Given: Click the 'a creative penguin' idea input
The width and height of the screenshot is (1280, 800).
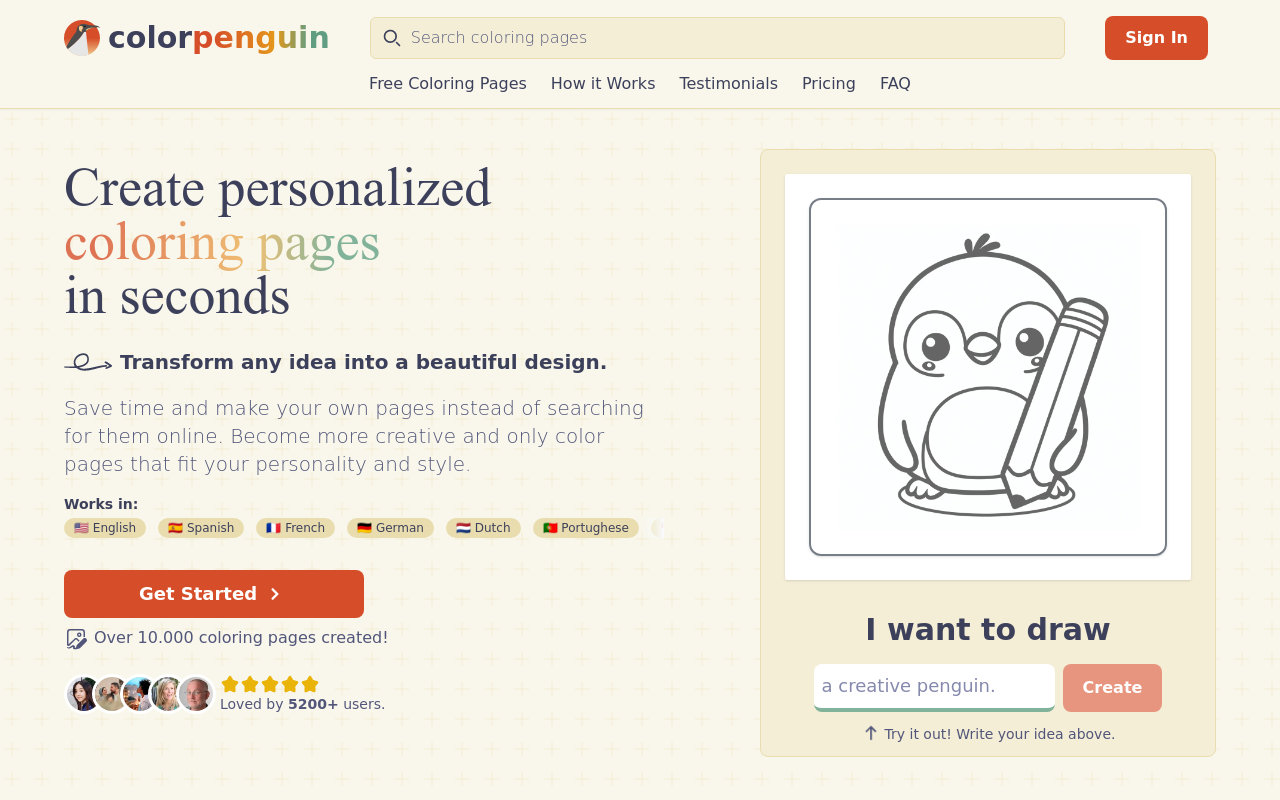Looking at the screenshot, I should (934, 687).
